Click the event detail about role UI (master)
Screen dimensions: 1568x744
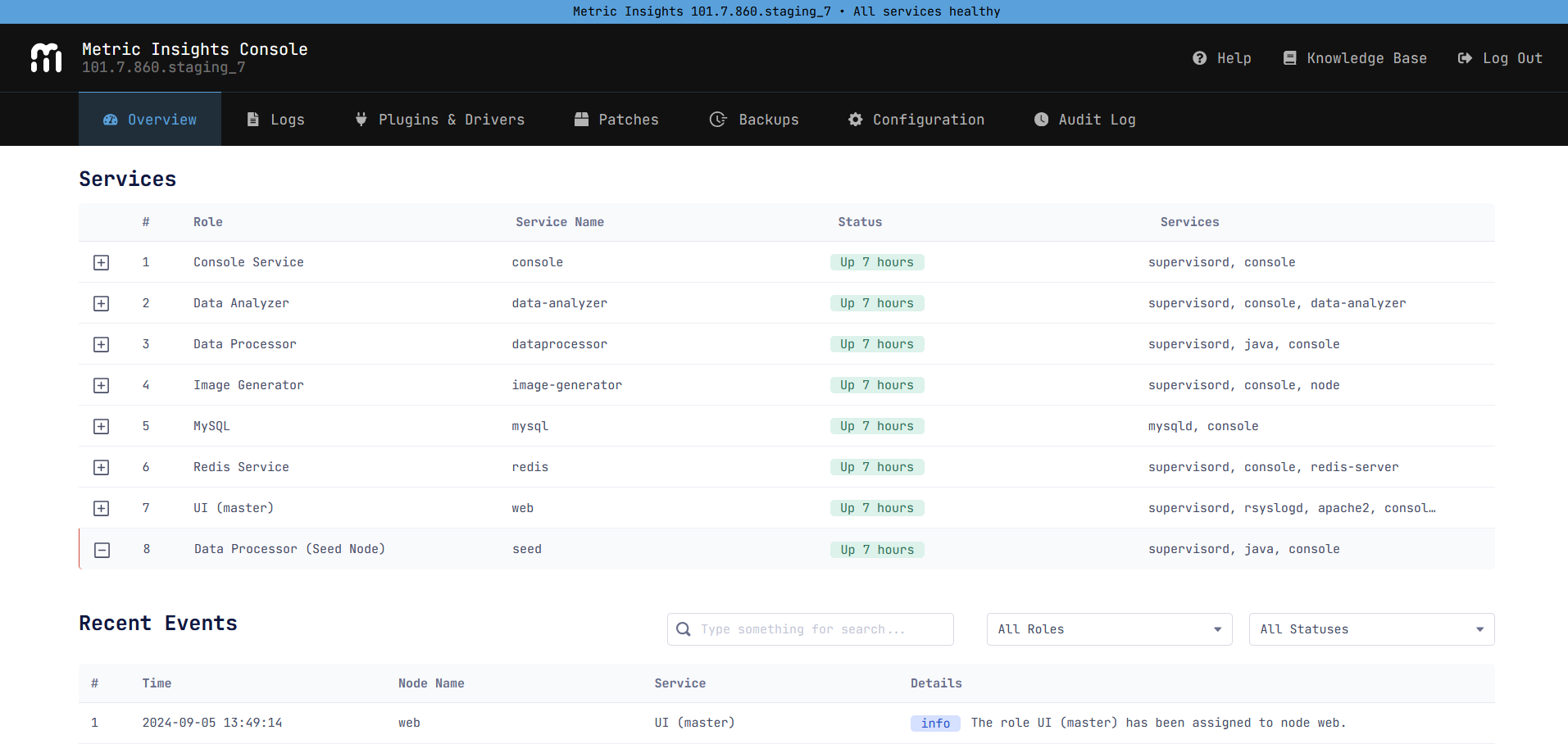click(x=1158, y=723)
